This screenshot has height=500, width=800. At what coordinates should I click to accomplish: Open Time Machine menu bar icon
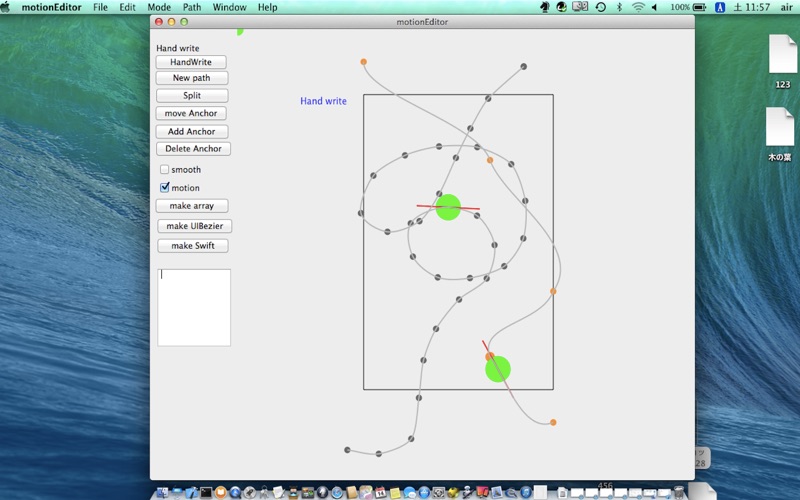pos(601,7)
